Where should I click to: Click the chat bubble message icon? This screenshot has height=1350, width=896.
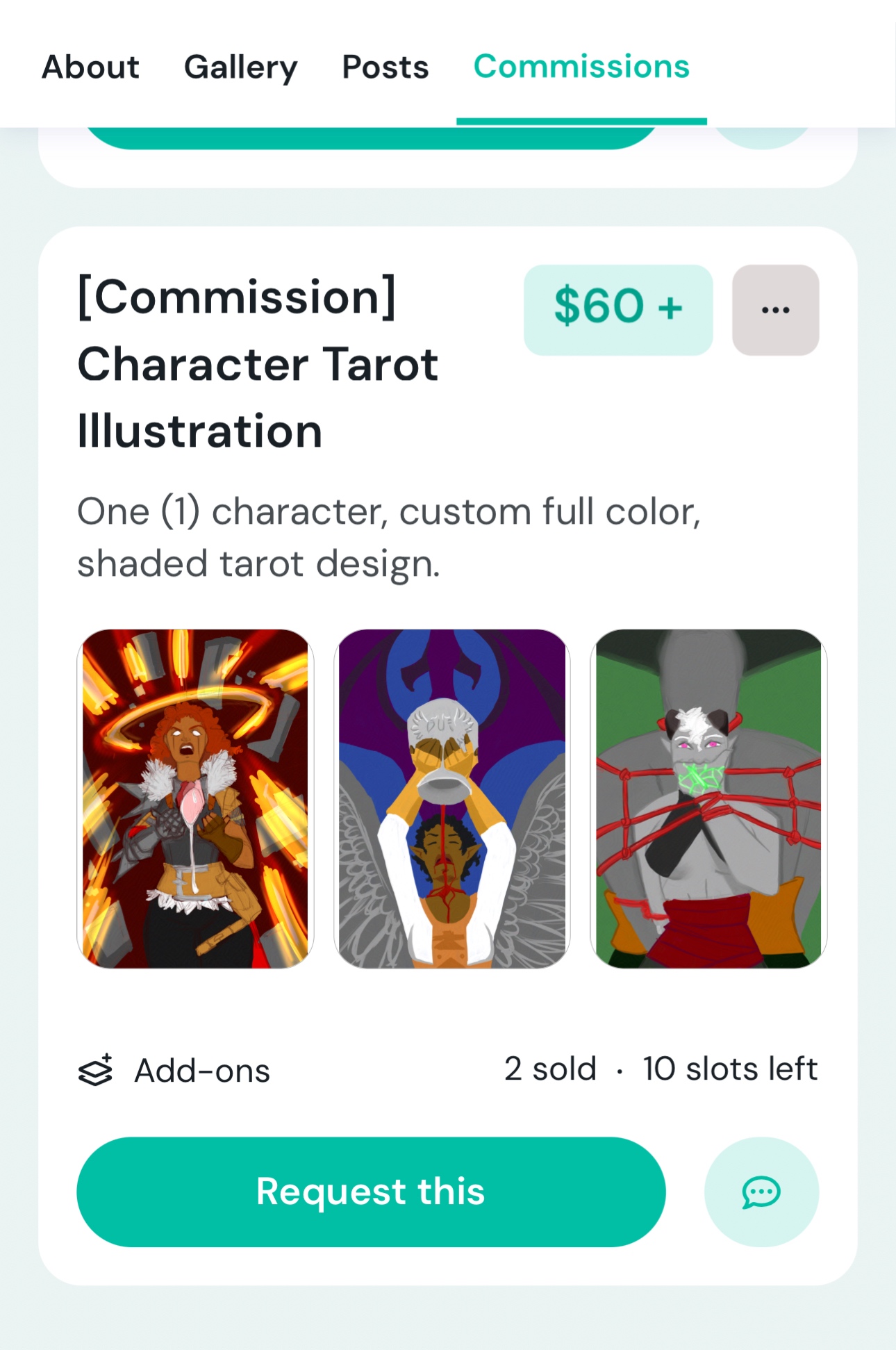click(761, 1192)
